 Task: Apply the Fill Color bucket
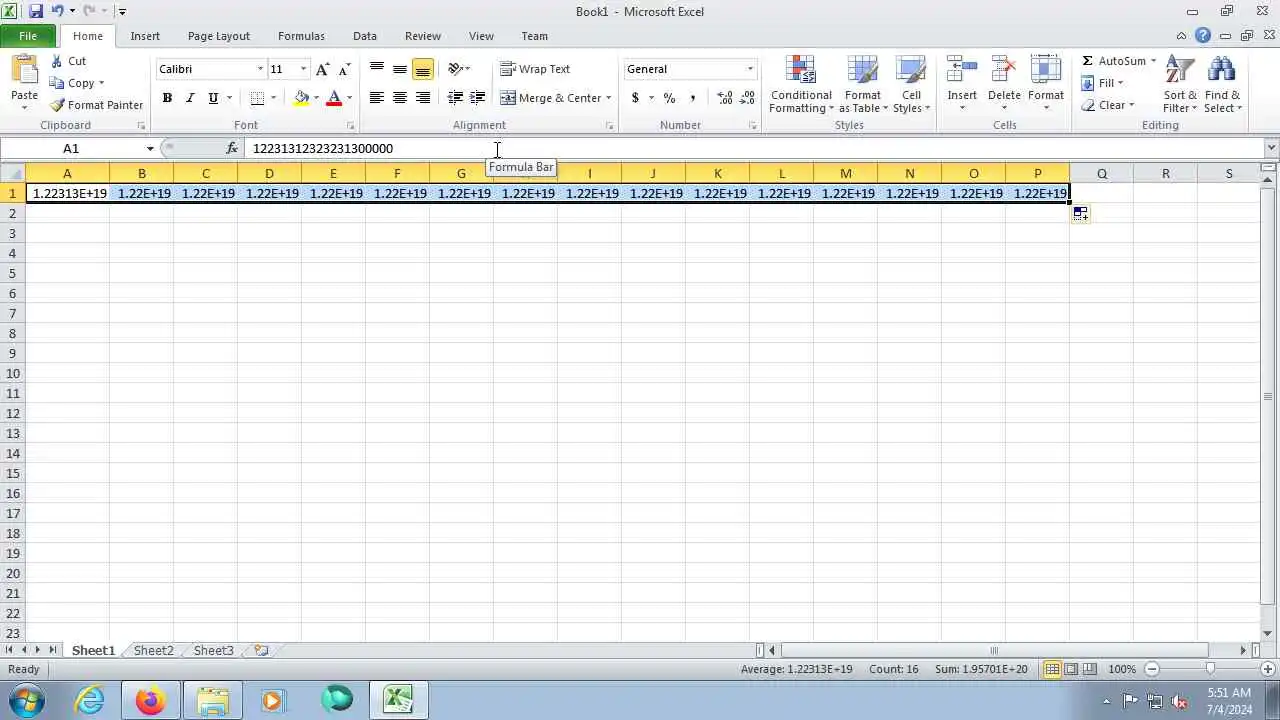(x=301, y=98)
